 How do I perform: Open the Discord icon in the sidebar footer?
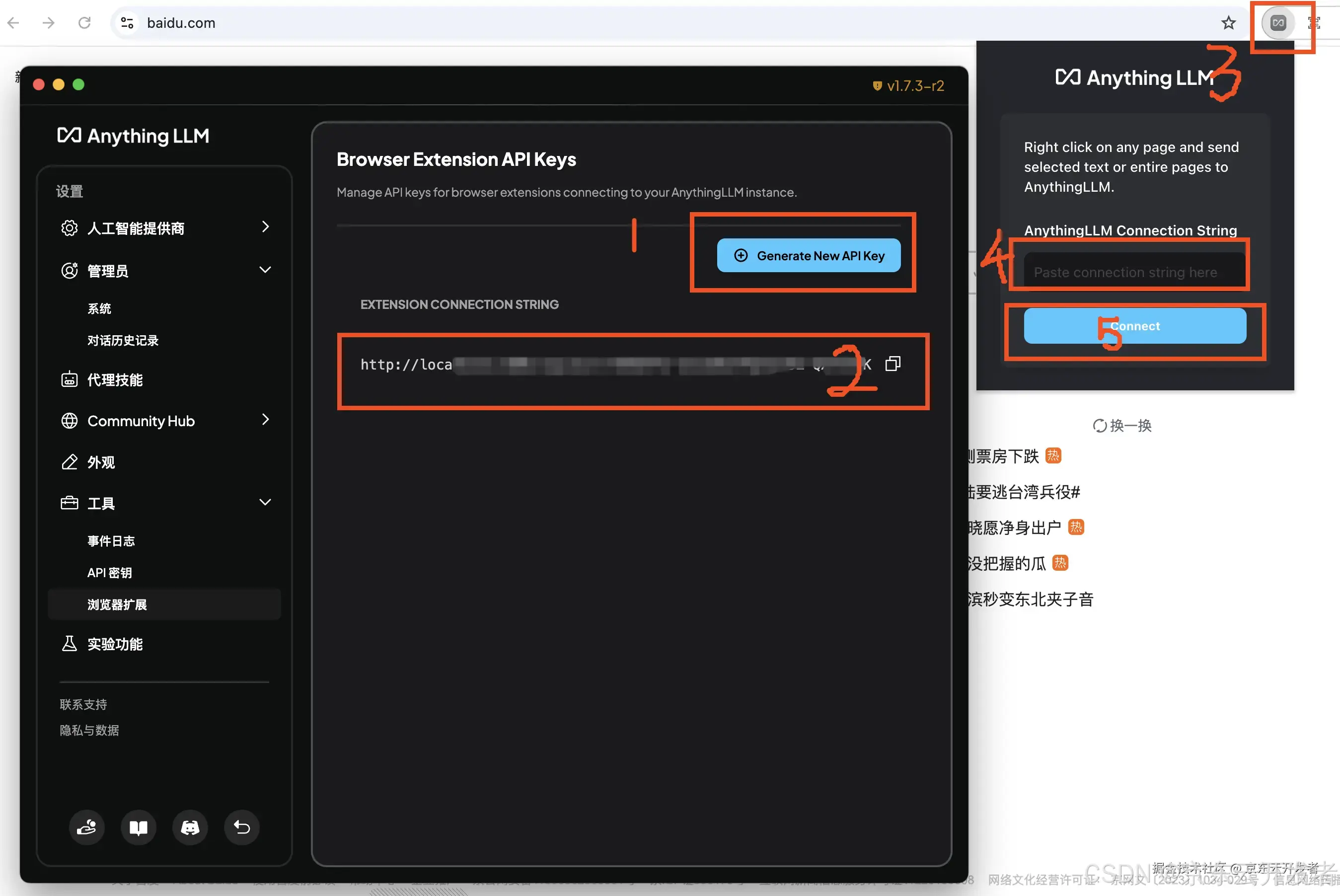(190, 827)
